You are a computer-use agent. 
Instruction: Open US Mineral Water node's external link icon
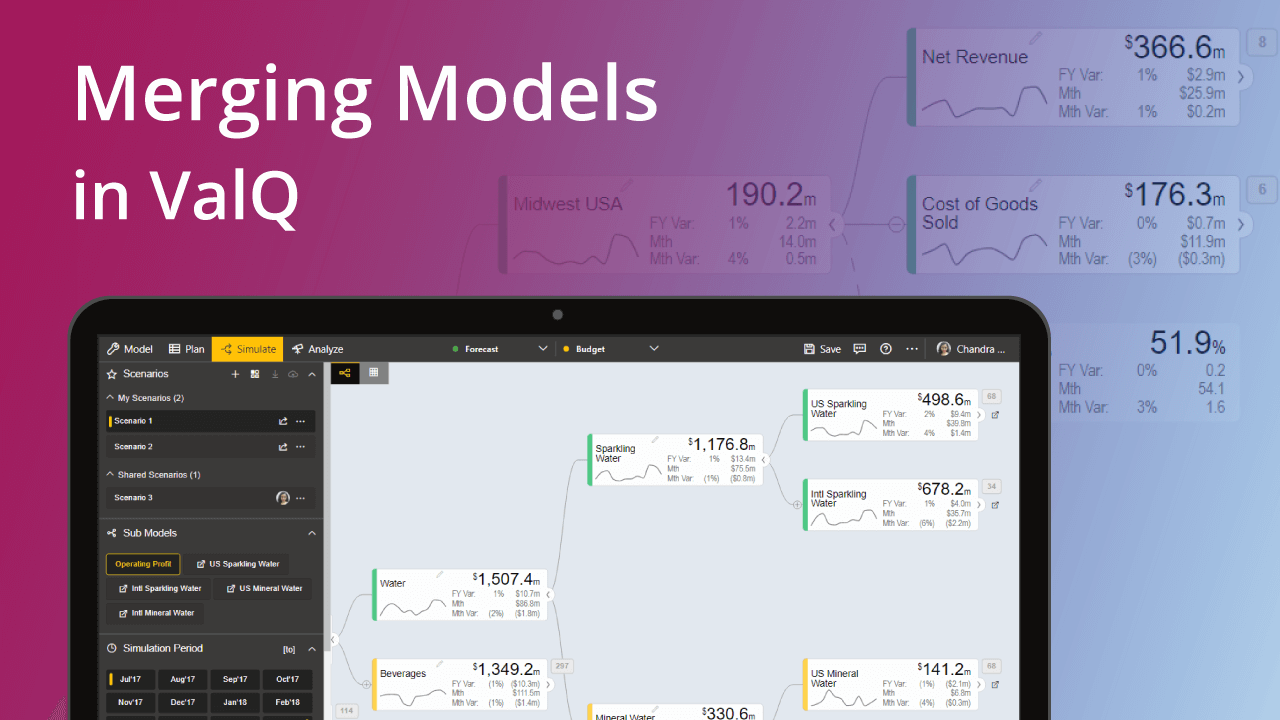point(995,685)
